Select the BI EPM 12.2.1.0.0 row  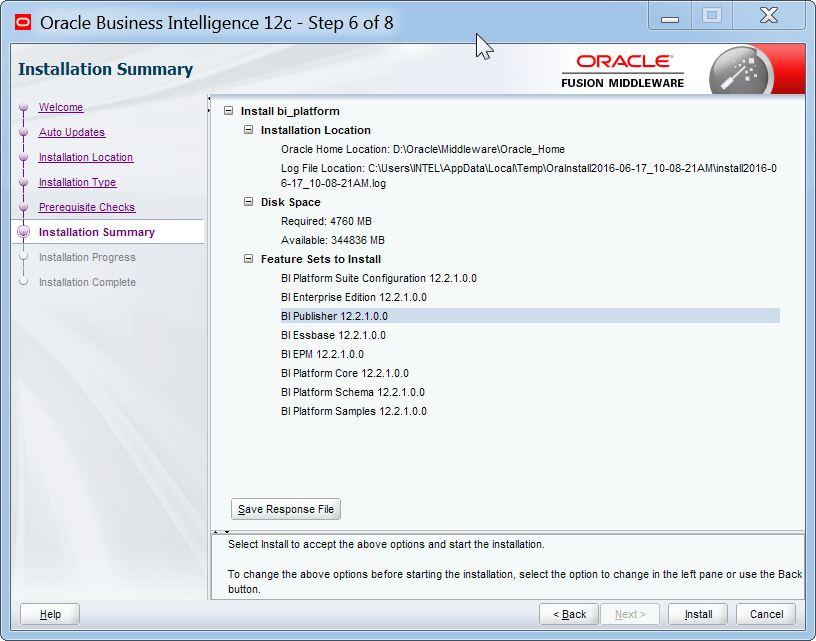(322, 354)
